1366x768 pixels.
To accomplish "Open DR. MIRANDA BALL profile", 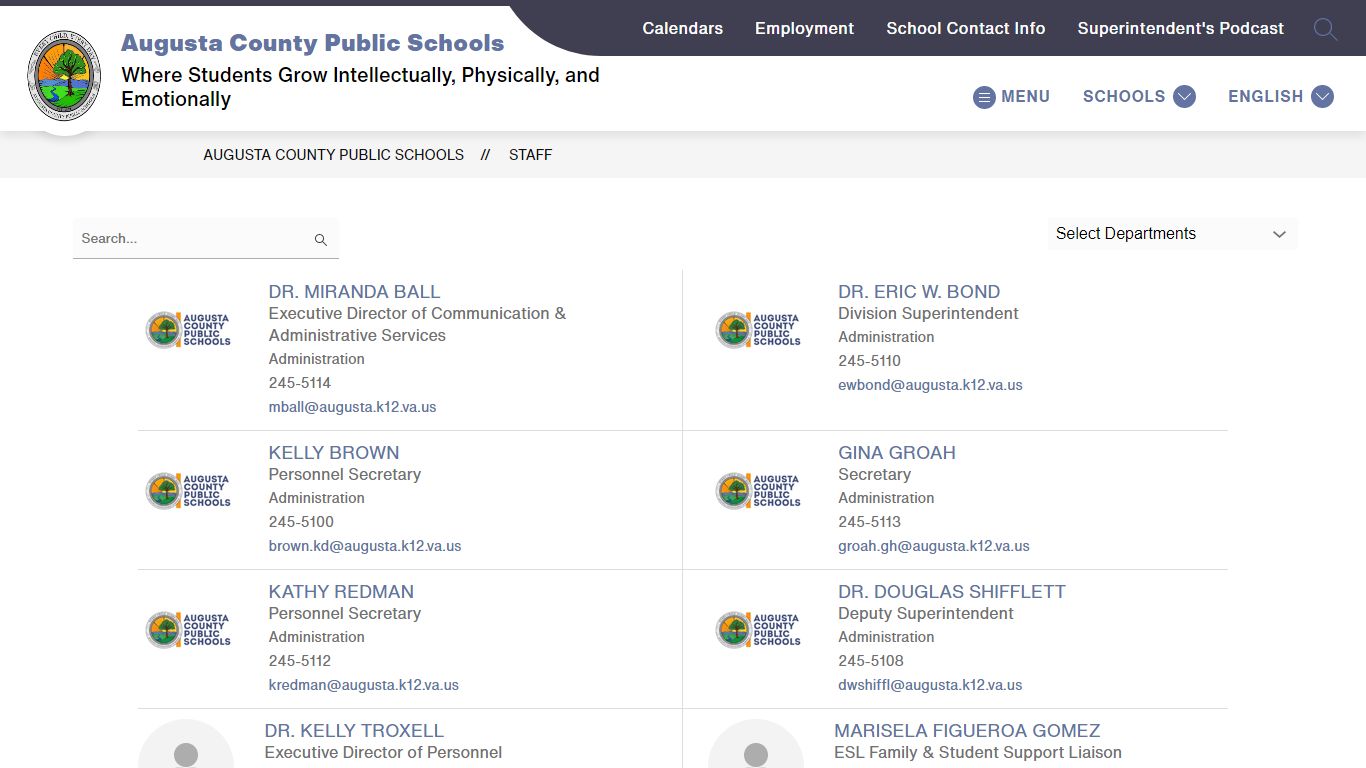I will tap(354, 292).
